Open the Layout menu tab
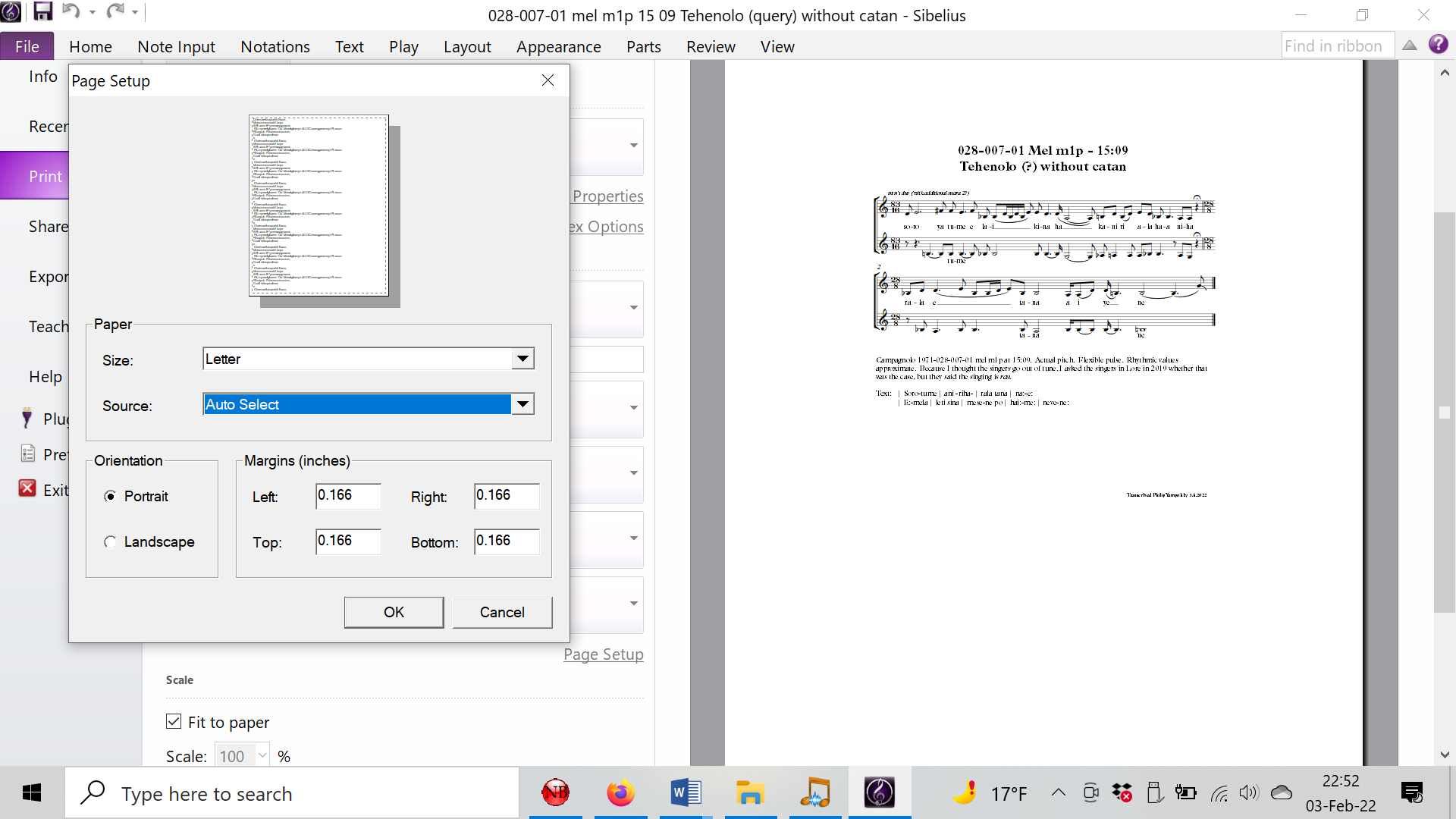This screenshot has width=1456, height=819. (467, 46)
